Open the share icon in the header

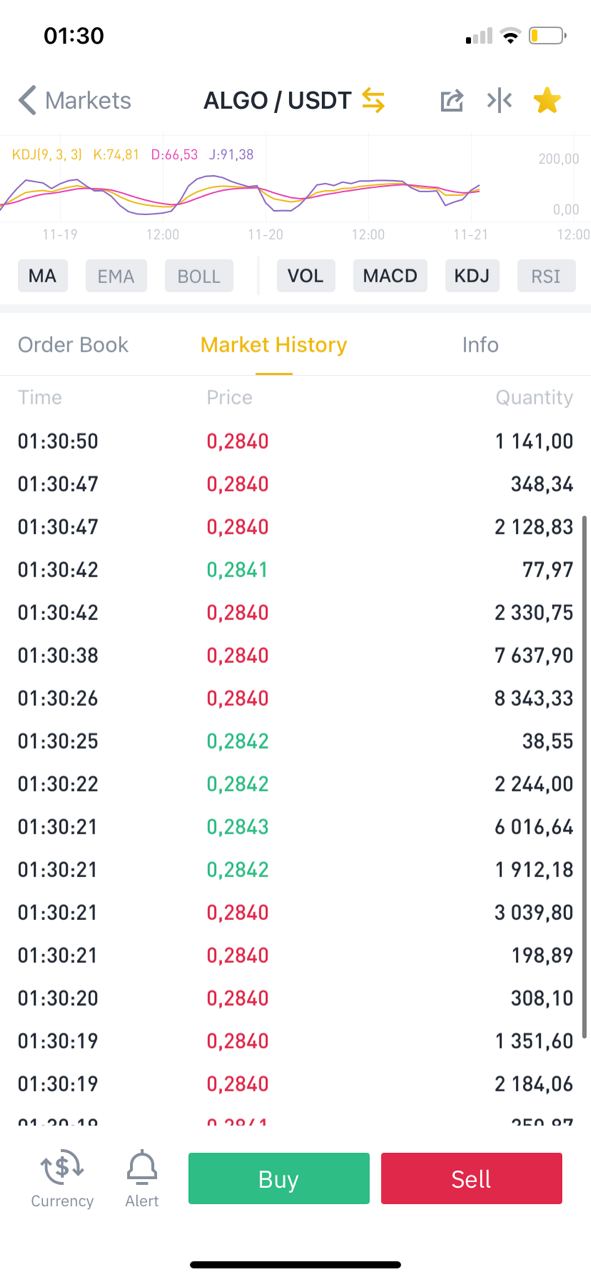tap(452, 100)
